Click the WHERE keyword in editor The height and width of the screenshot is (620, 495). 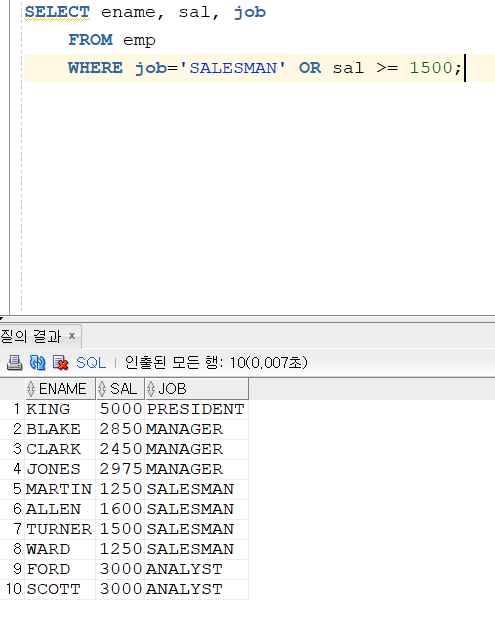[x=95, y=68]
